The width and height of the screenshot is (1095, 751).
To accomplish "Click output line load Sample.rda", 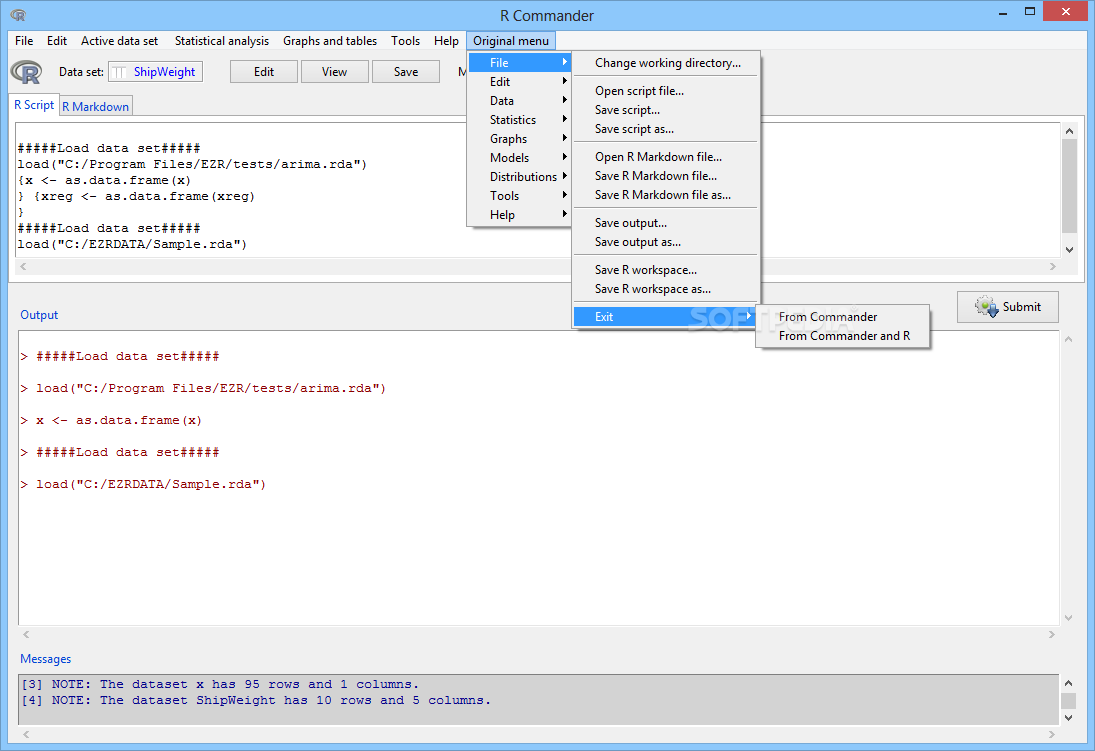I will (x=143, y=484).
